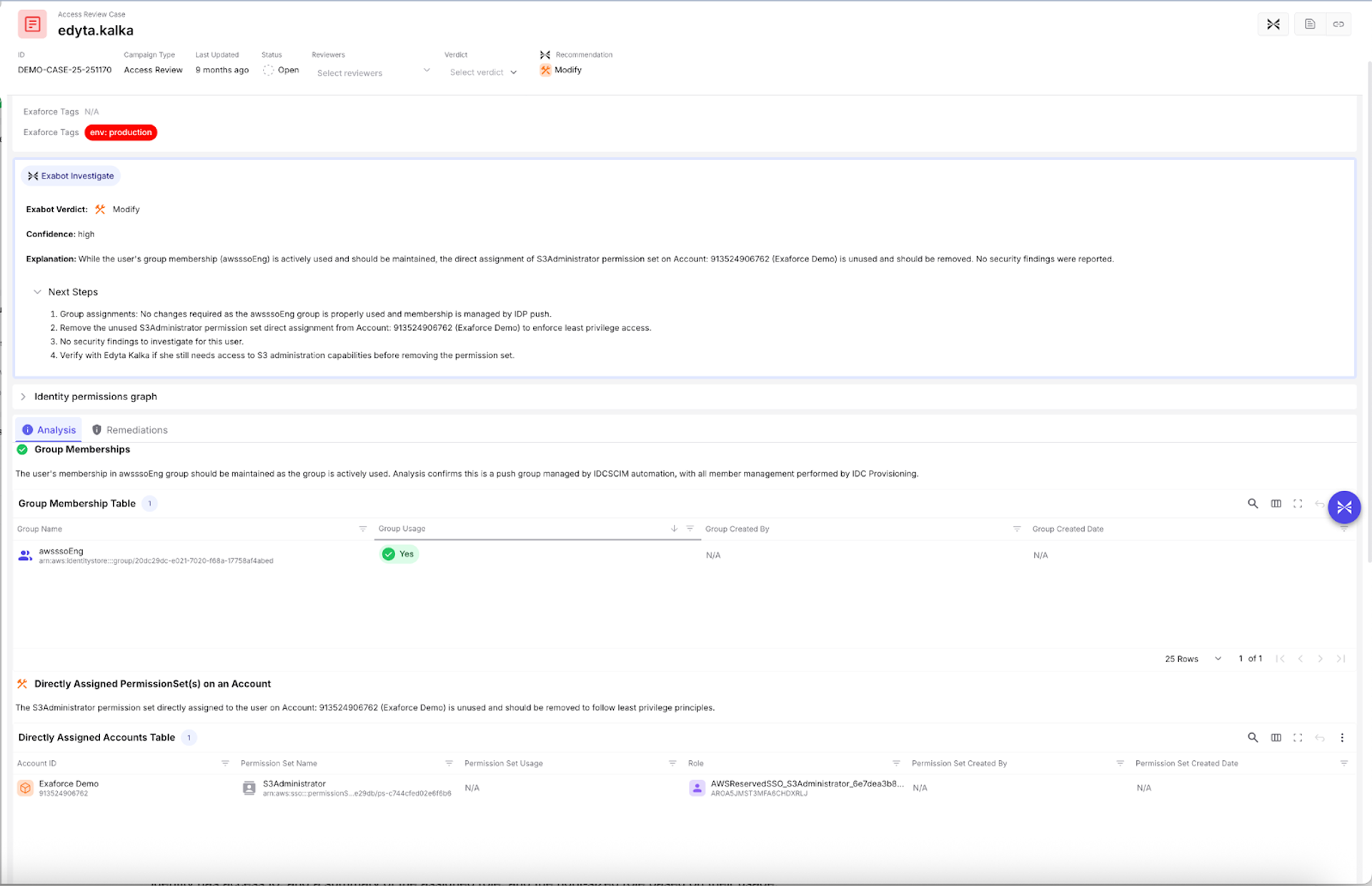Click the Exabot icon in top-right header
This screenshot has width=1372, height=886.
click(1273, 24)
